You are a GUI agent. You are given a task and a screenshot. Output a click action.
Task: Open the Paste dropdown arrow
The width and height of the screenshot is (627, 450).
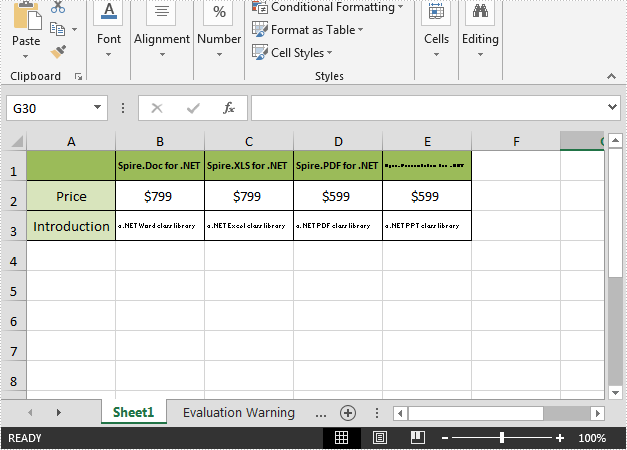coord(26,56)
